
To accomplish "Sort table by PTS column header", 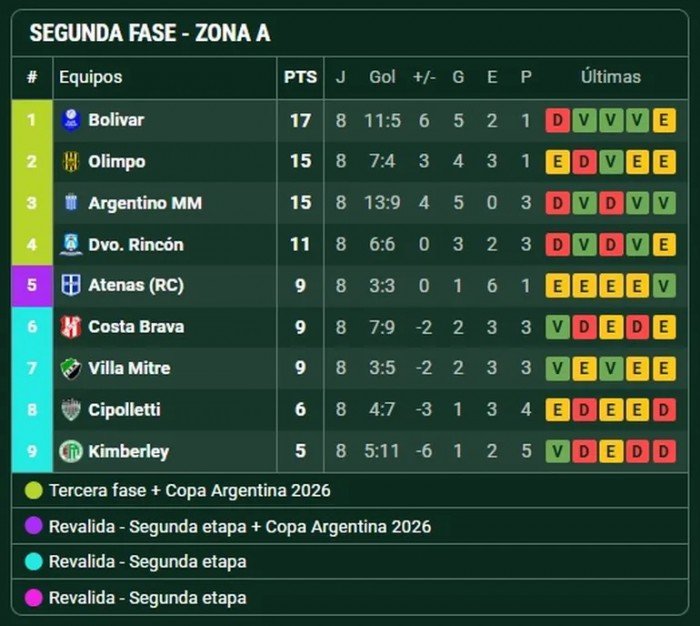I will (x=300, y=77).
